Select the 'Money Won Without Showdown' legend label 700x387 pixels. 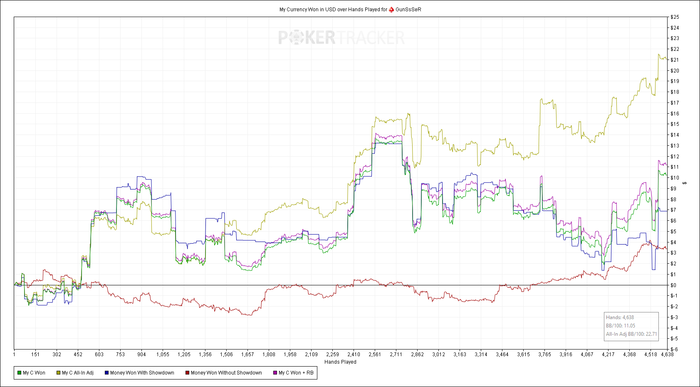[226, 373]
